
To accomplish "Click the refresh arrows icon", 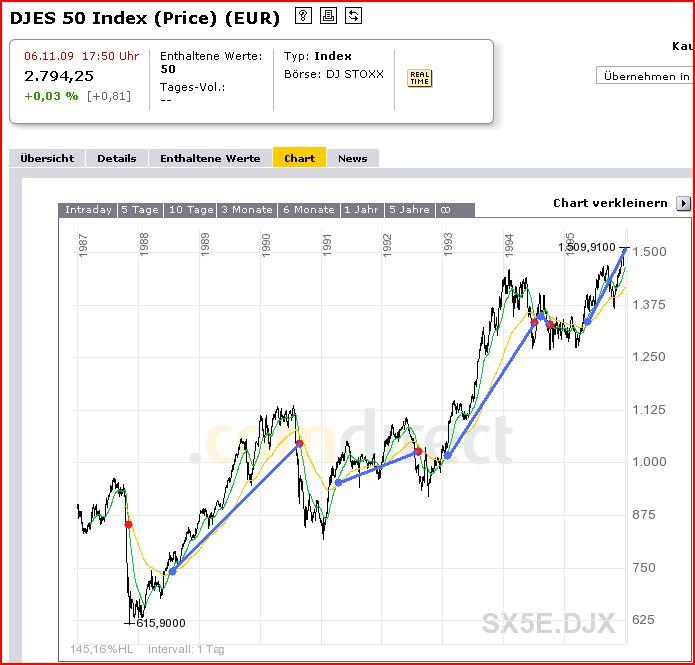I will (353, 16).
